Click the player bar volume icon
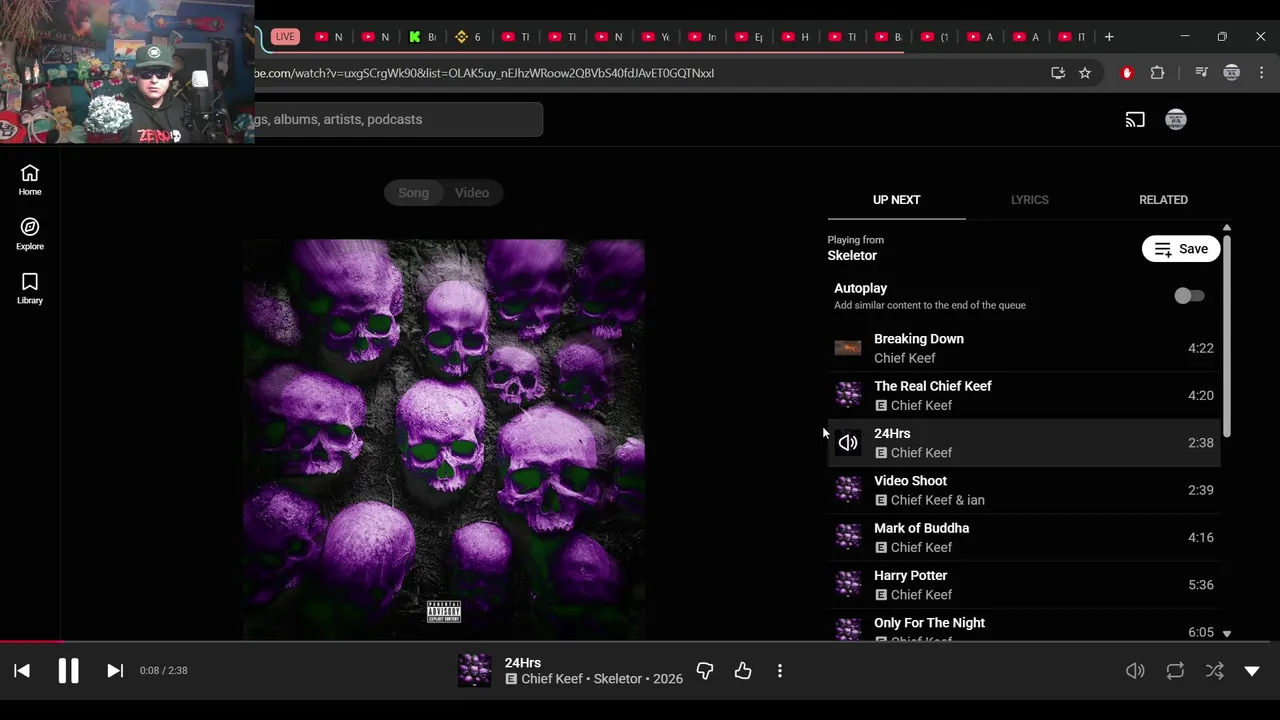The image size is (1280, 720). (x=1135, y=671)
